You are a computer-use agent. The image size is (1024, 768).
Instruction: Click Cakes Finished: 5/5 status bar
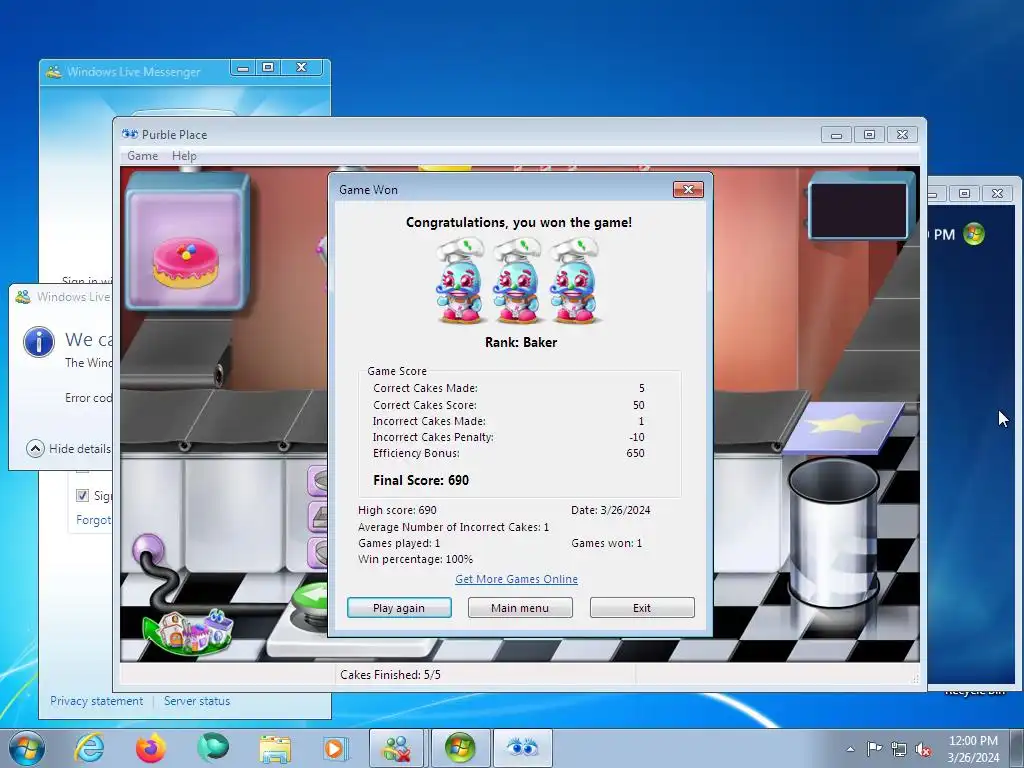pos(391,675)
